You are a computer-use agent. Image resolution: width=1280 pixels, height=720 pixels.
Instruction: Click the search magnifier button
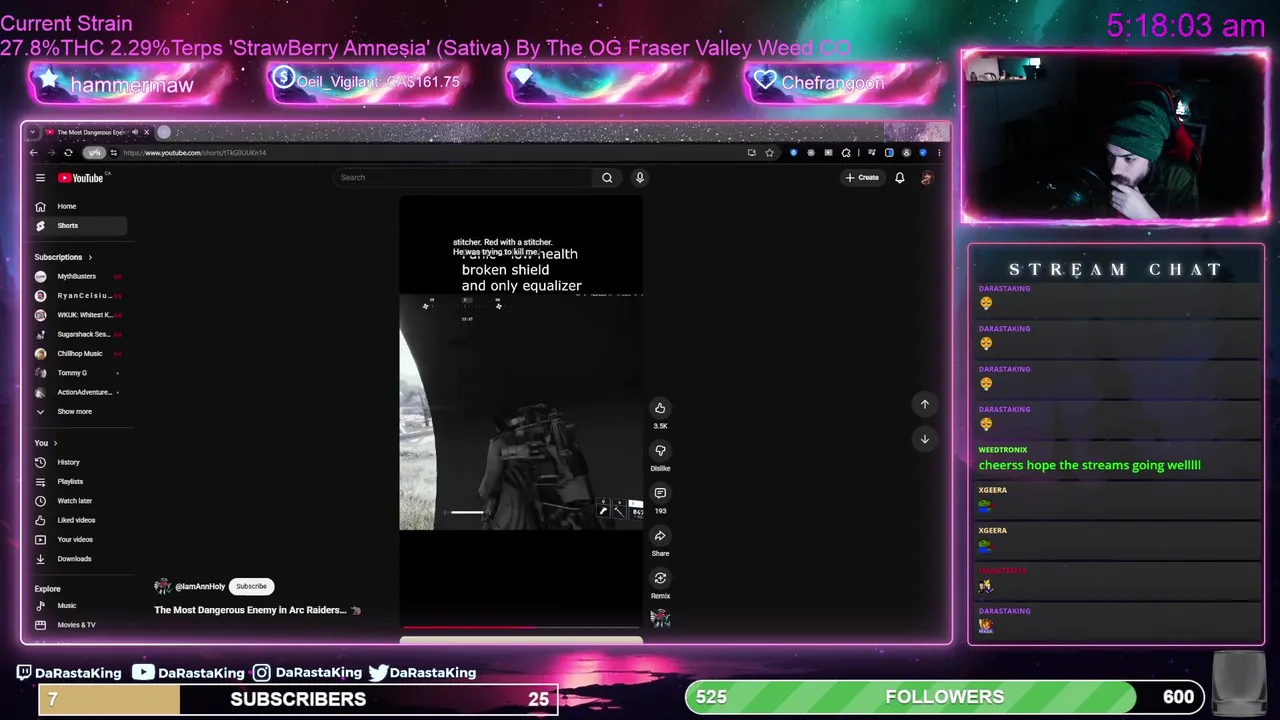click(607, 178)
